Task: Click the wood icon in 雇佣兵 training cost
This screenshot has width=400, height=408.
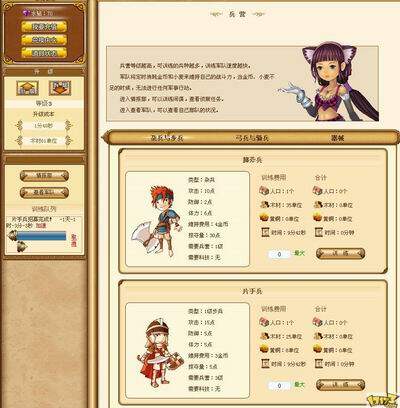Action: pos(264,204)
